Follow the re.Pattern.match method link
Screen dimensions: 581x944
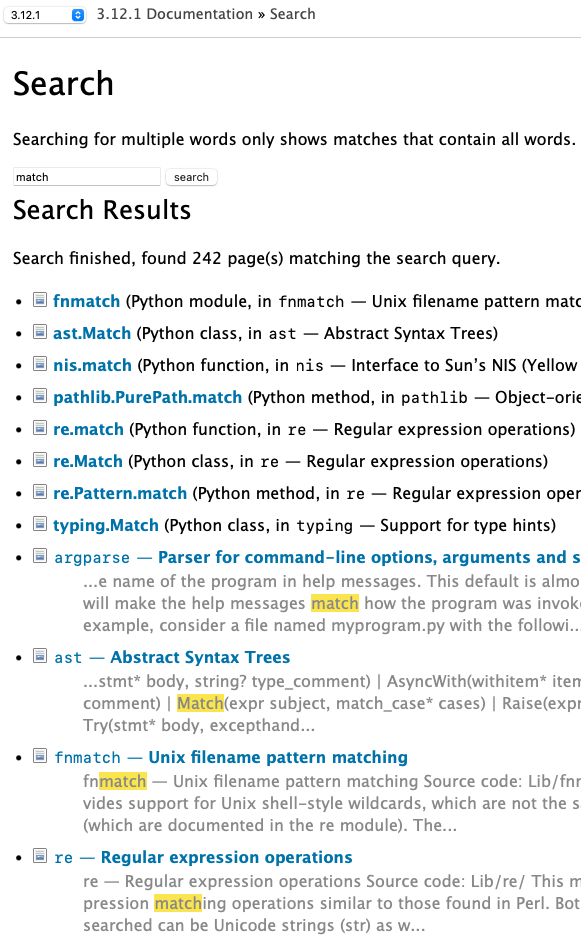coord(119,492)
